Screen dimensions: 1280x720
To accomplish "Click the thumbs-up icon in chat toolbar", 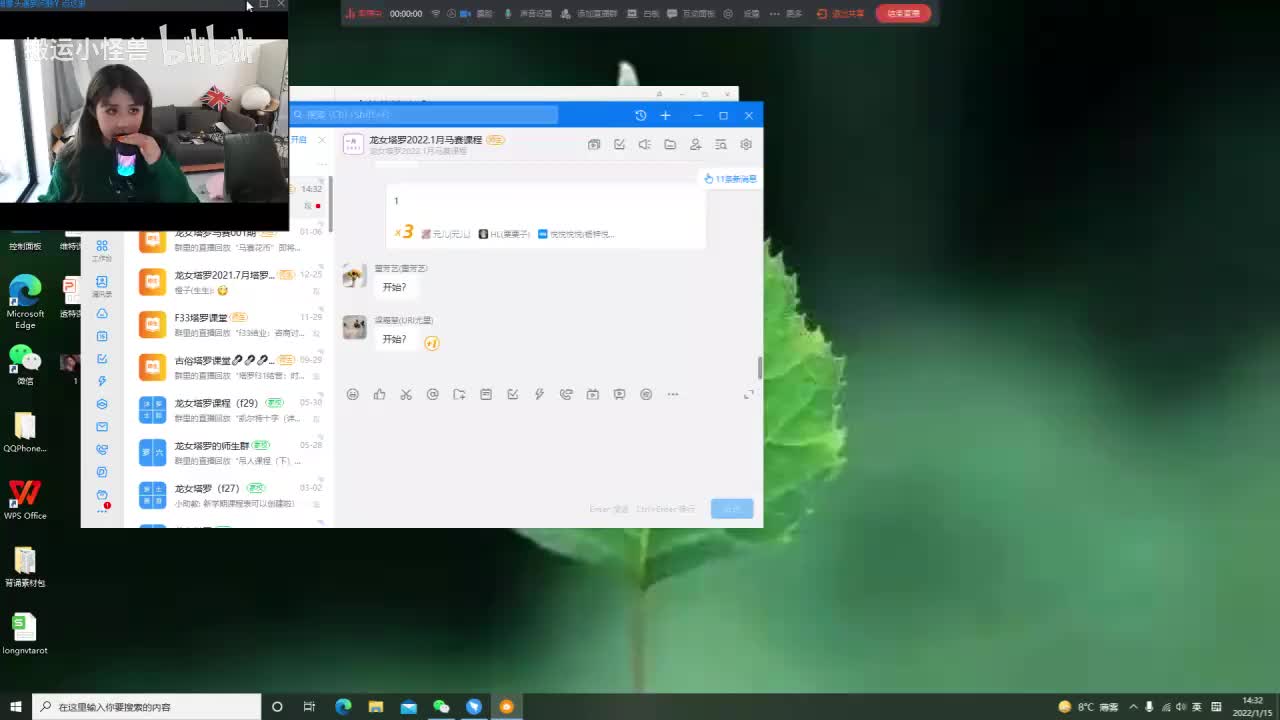I will pyautogui.click(x=379, y=395).
